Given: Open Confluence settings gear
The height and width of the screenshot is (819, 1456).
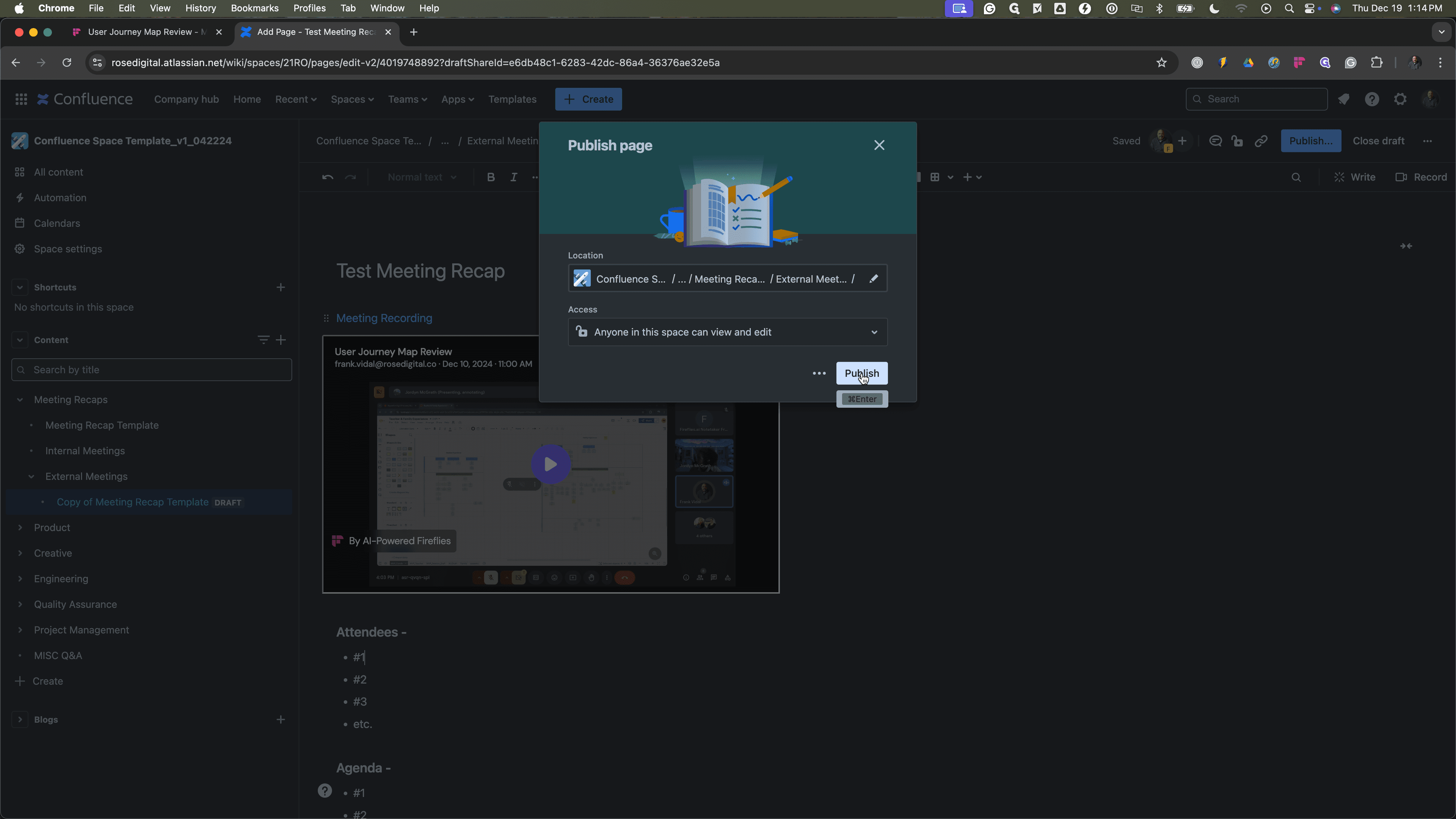Looking at the screenshot, I should click(x=1400, y=99).
